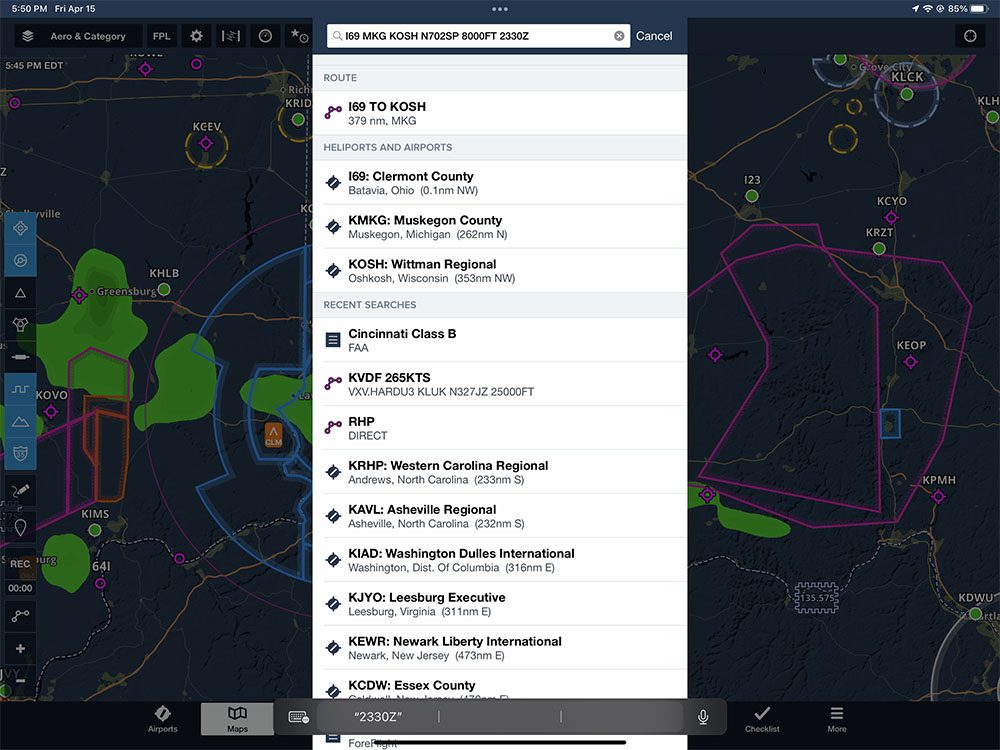
Task: Toggle the altitude profile strip on the sidebar
Action: tap(20, 388)
